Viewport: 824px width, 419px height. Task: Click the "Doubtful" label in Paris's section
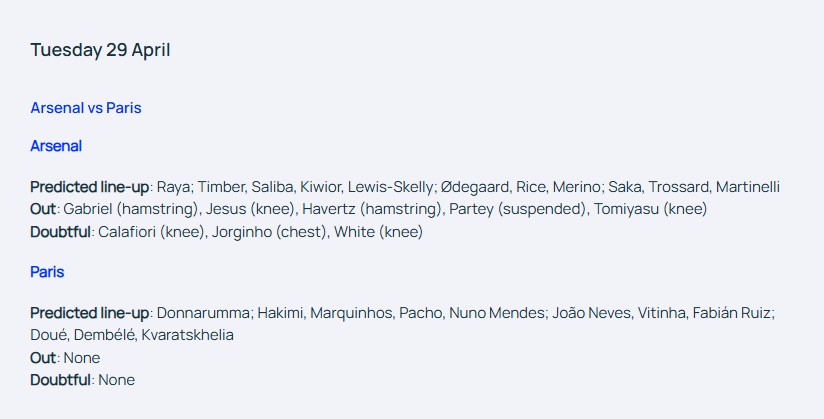point(60,380)
